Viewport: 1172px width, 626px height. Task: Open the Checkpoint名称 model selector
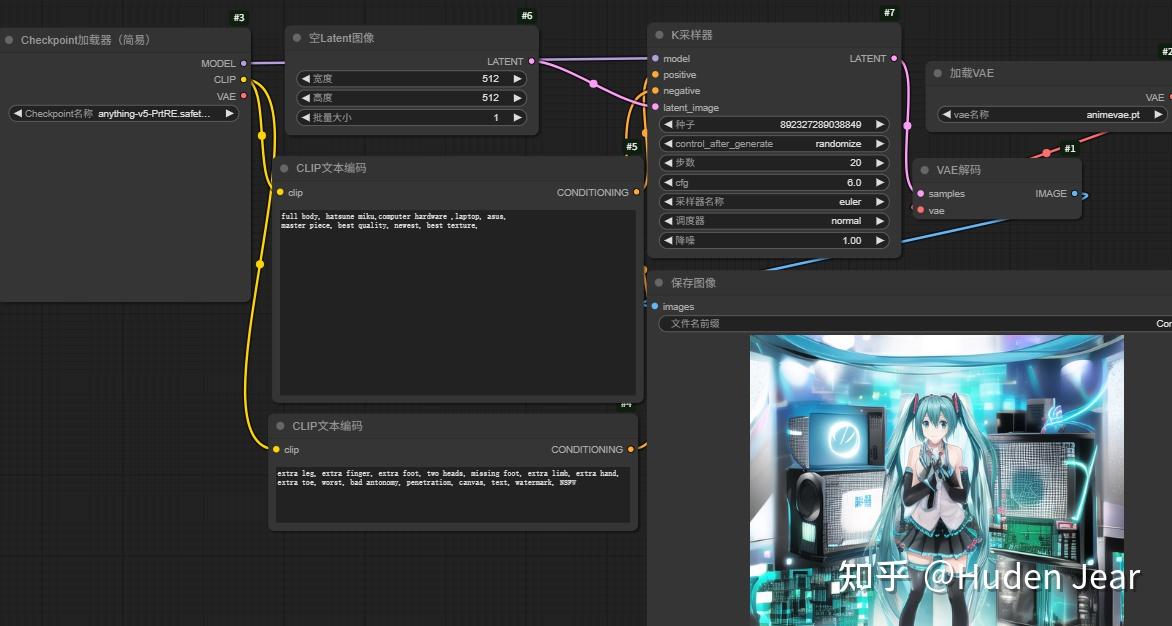(x=124, y=114)
